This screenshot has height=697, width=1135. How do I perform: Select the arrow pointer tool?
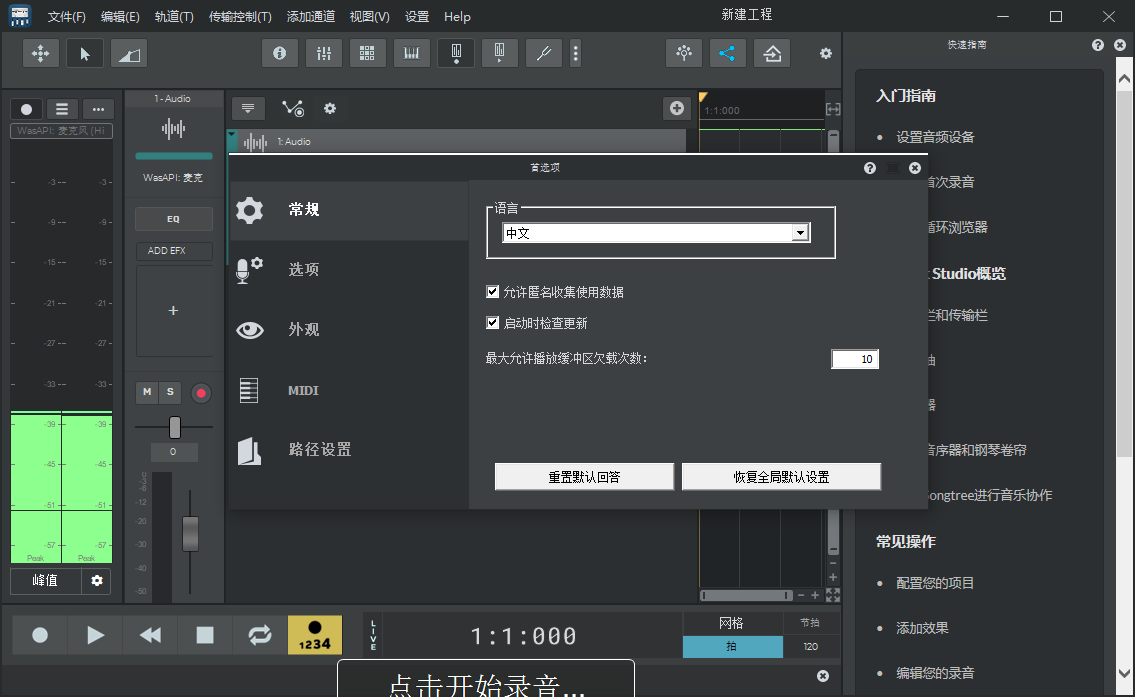tap(85, 53)
